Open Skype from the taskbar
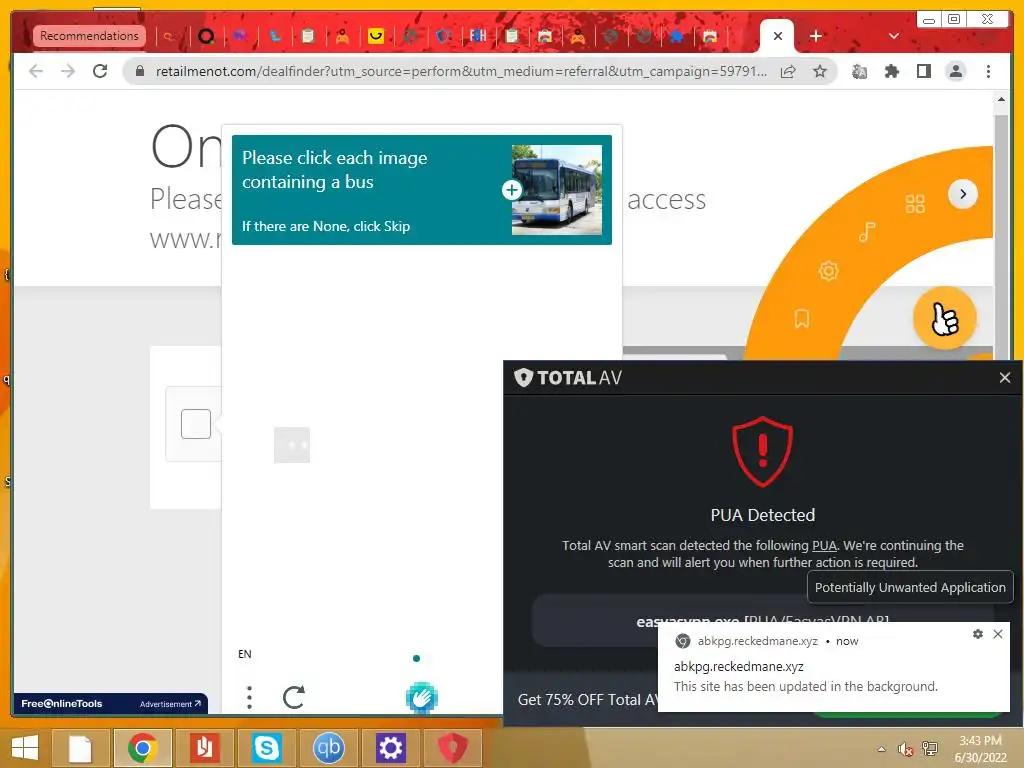Image resolution: width=1024 pixels, height=768 pixels. [x=266, y=748]
